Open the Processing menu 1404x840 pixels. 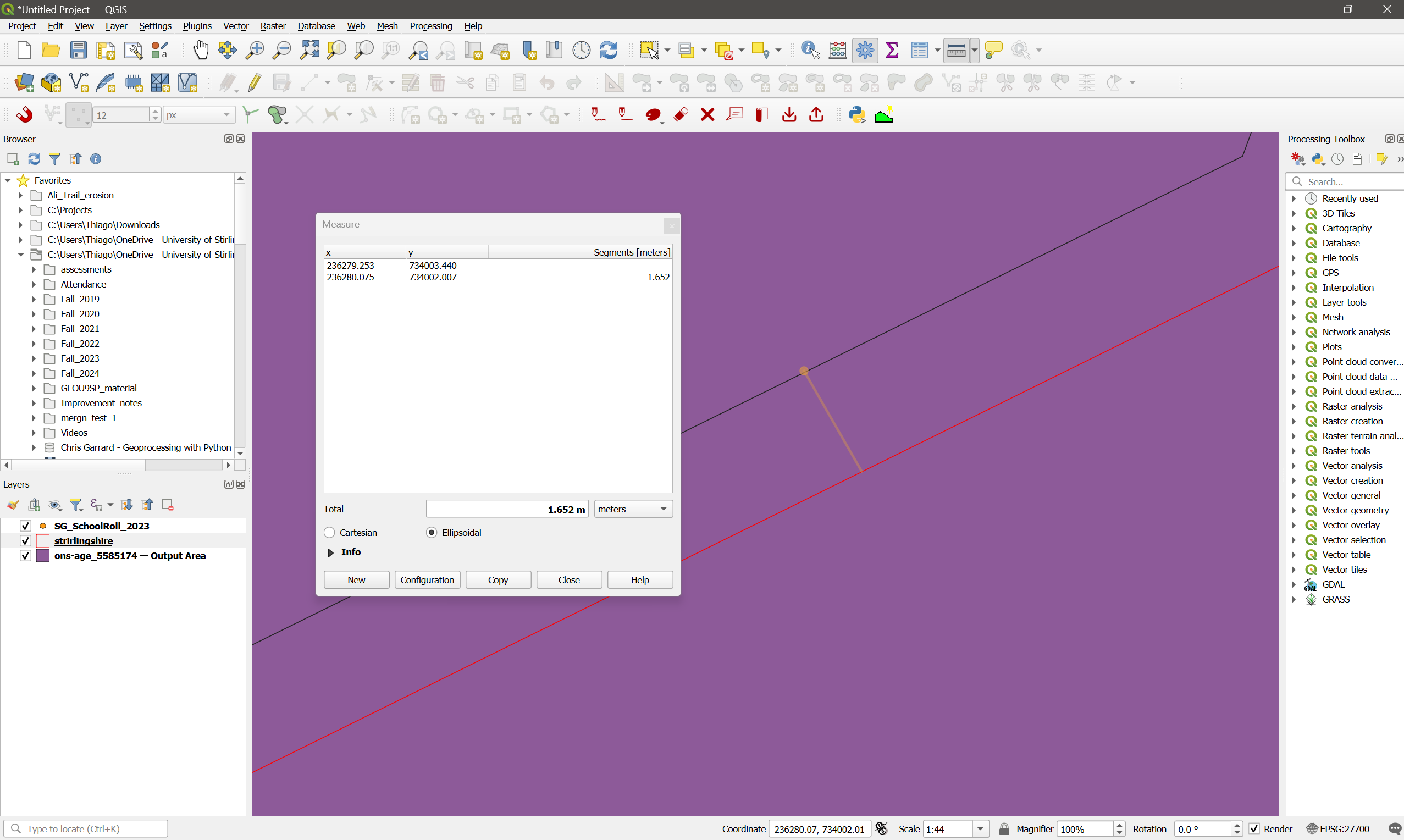point(430,26)
